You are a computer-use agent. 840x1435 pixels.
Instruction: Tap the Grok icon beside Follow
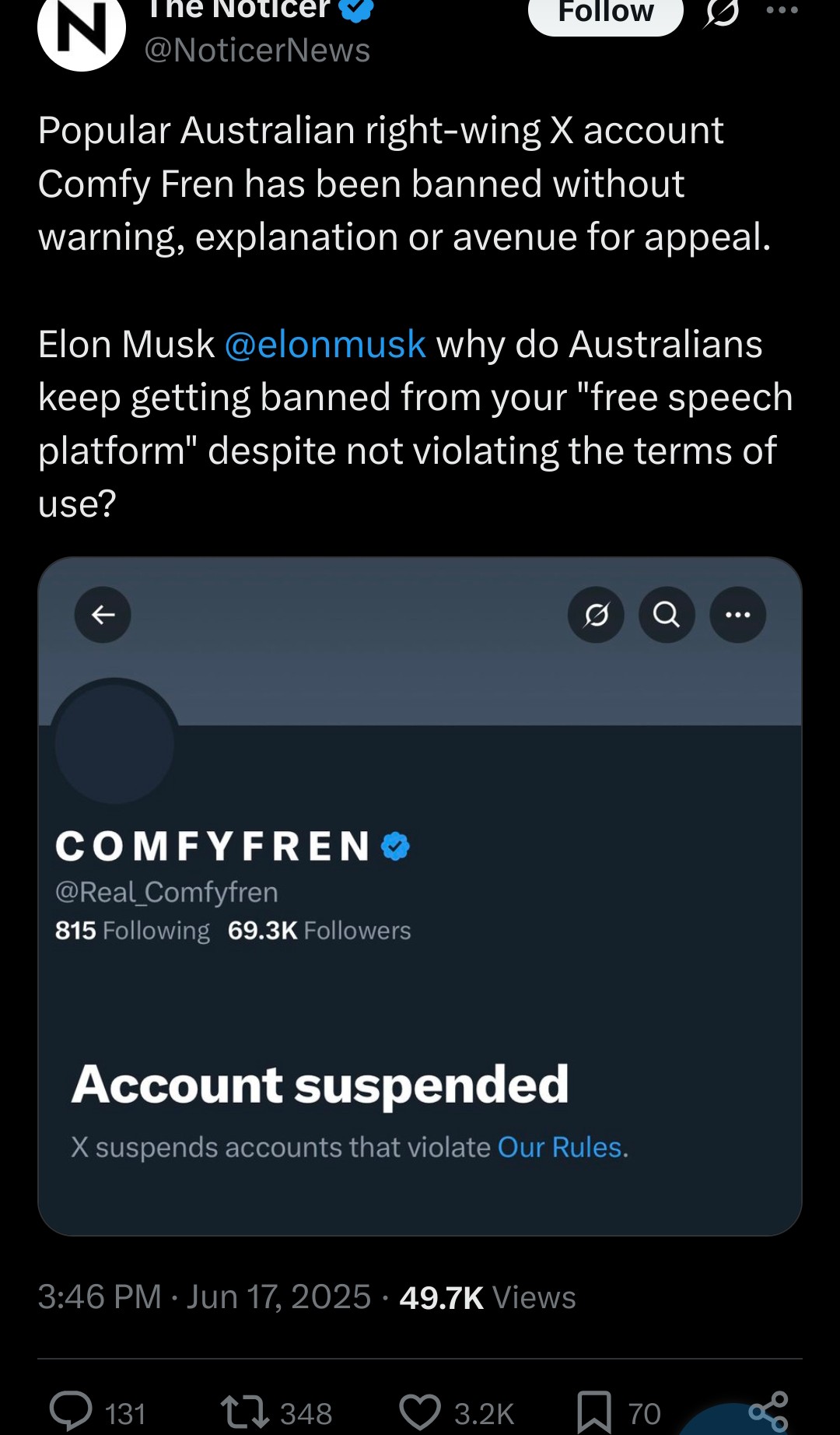pos(722,12)
